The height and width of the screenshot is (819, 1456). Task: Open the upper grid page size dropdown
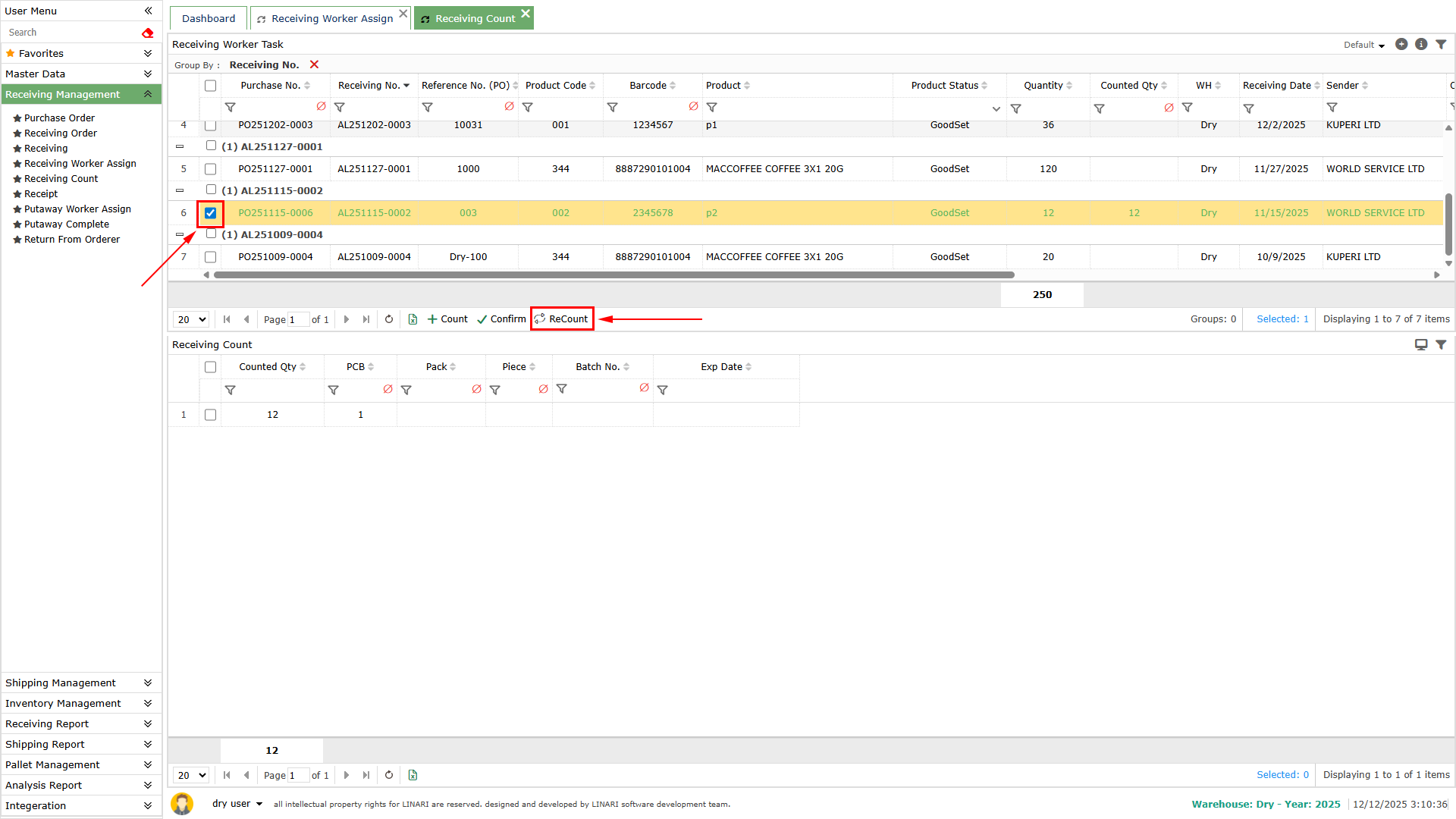(x=191, y=319)
